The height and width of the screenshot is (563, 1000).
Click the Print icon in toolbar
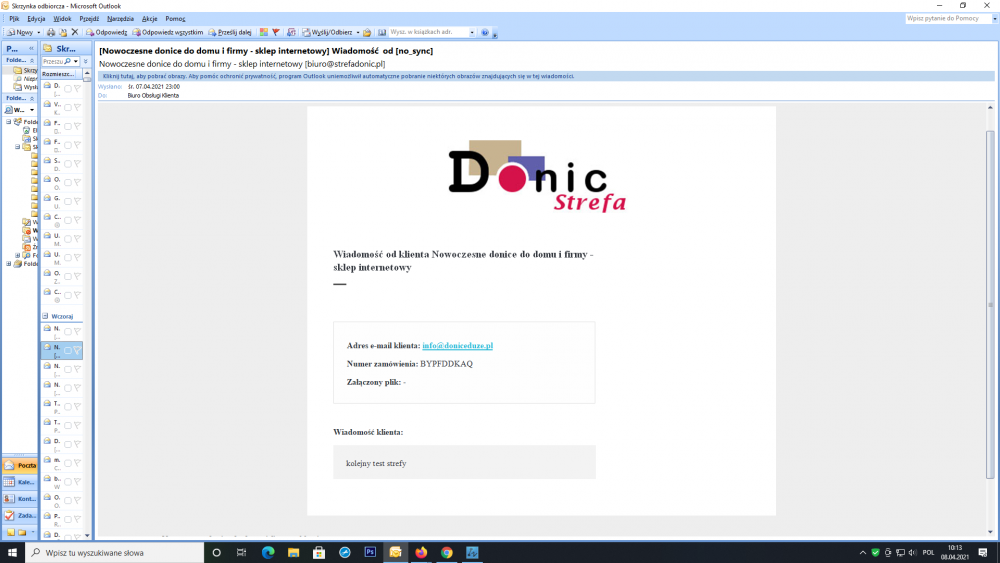click(50, 32)
